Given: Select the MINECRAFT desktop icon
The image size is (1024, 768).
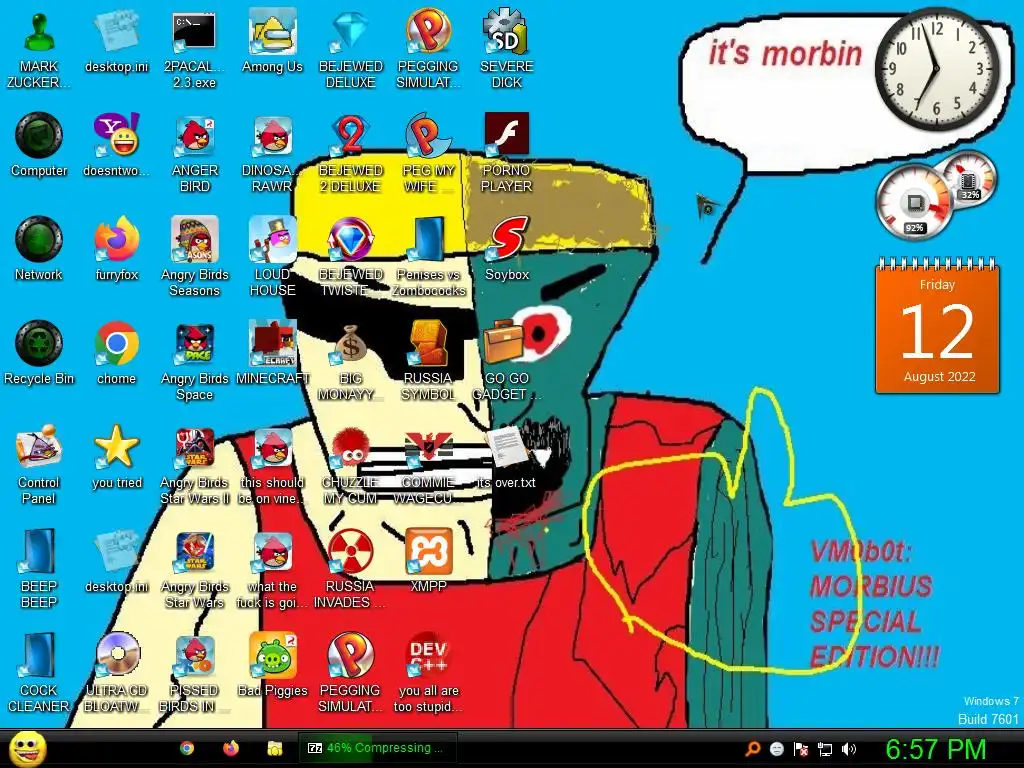Looking at the screenshot, I should (272, 354).
